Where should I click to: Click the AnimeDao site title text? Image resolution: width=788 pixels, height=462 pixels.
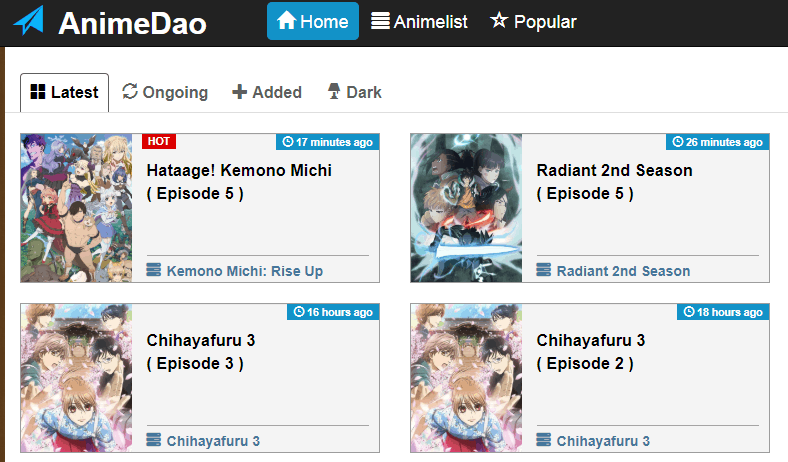(x=132, y=23)
